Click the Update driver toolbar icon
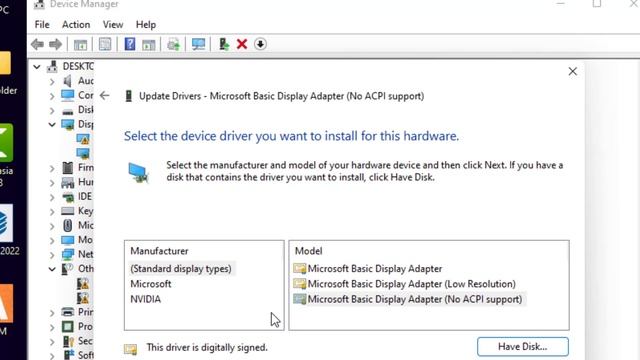Viewport: 640px width, 360px height. 224,44
